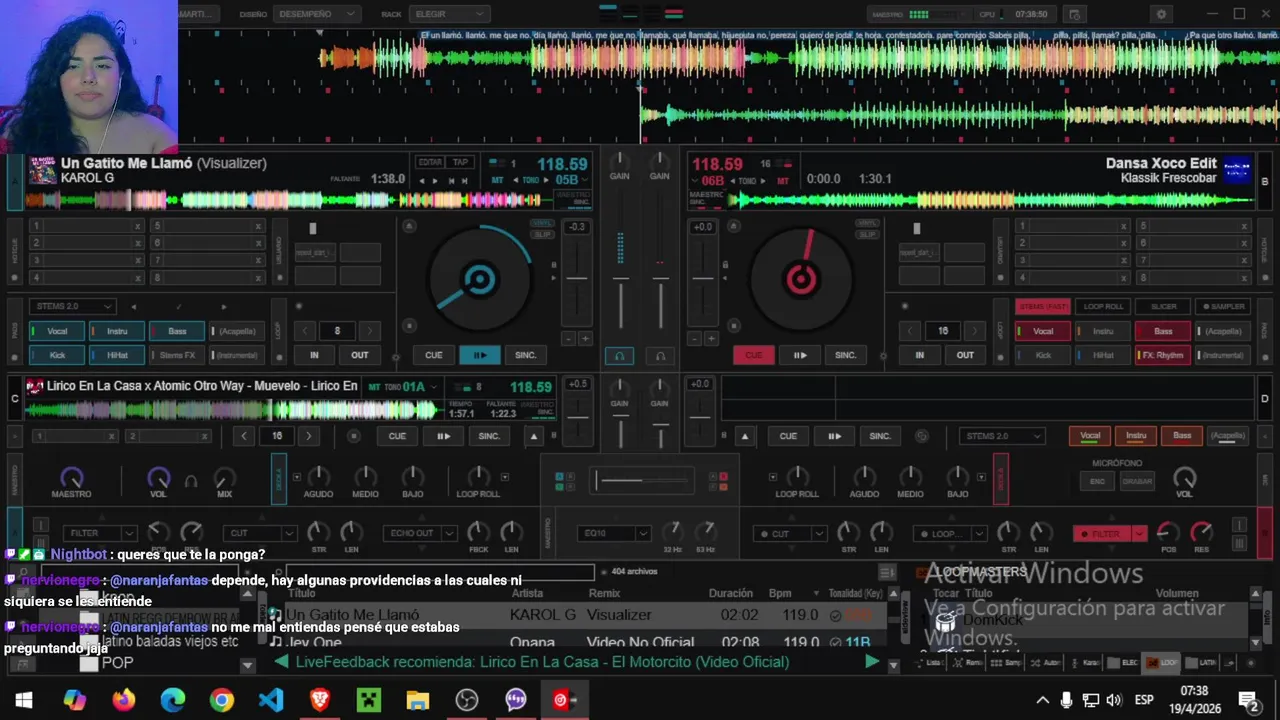Open the ELEGIR rack dropdown
Image resolution: width=1280 pixels, height=720 pixels.
(448, 14)
